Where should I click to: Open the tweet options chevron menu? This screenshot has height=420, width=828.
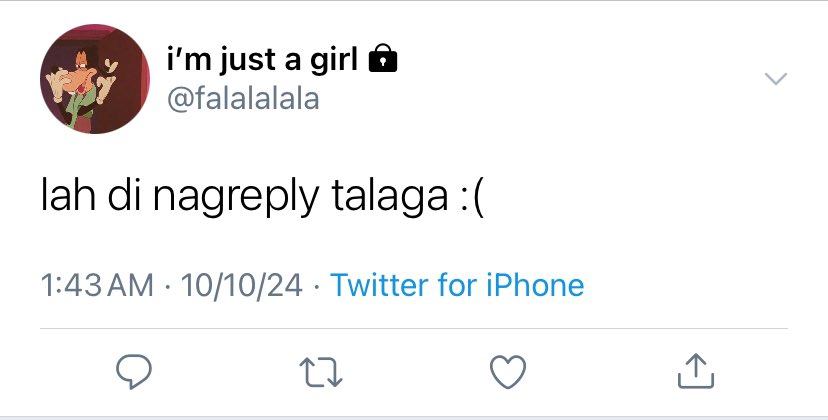click(x=776, y=79)
